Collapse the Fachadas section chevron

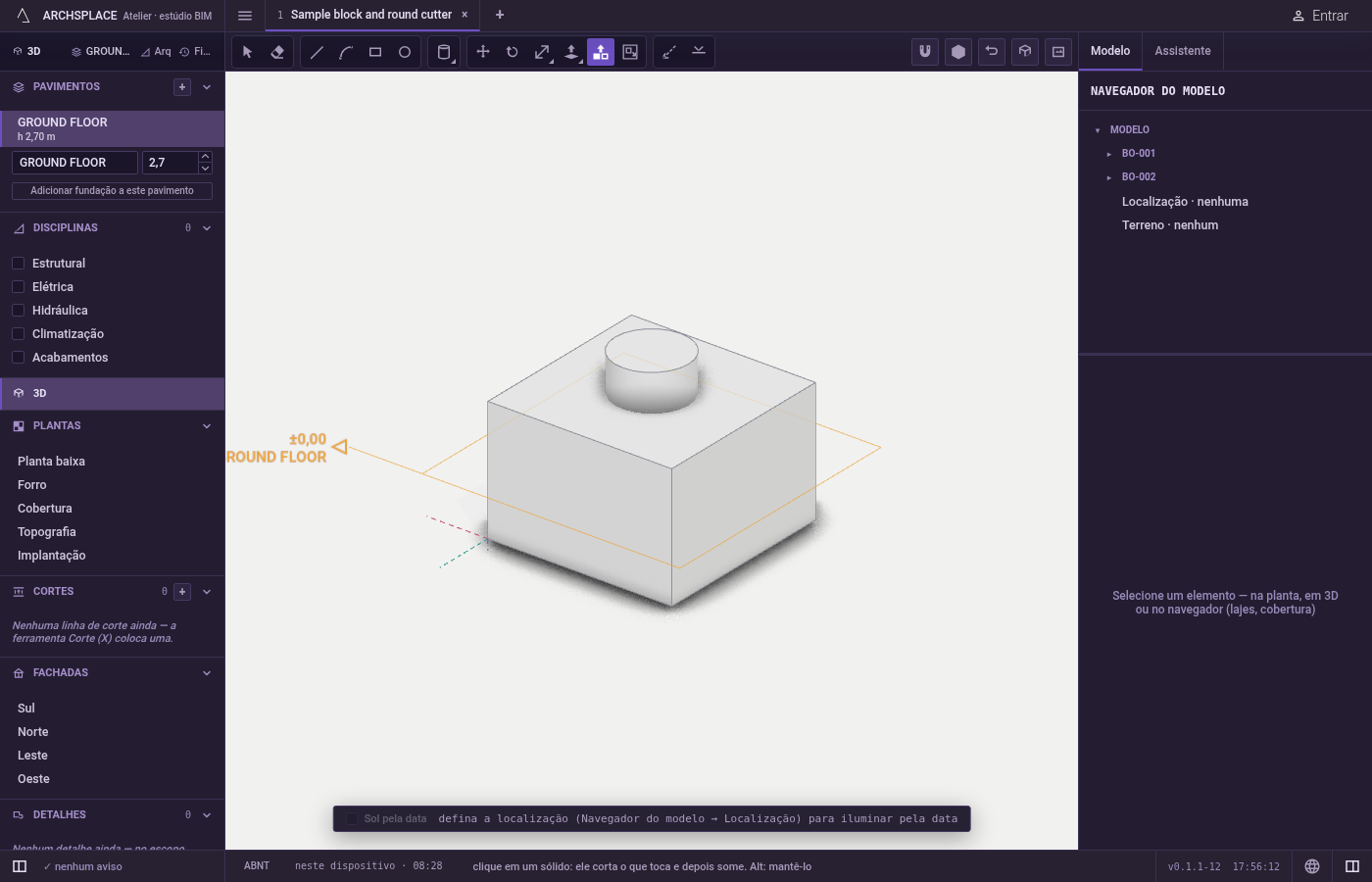pyautogui.click(x=207, y=673)
